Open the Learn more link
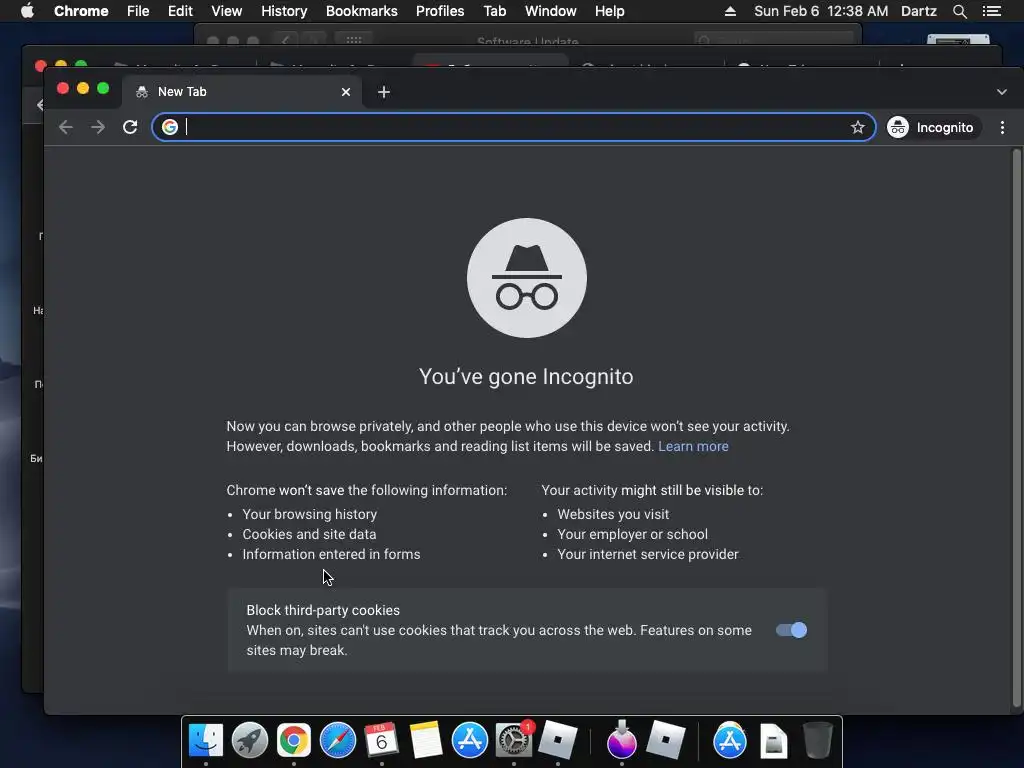1024x768 pixels. [x=693, y=447]
